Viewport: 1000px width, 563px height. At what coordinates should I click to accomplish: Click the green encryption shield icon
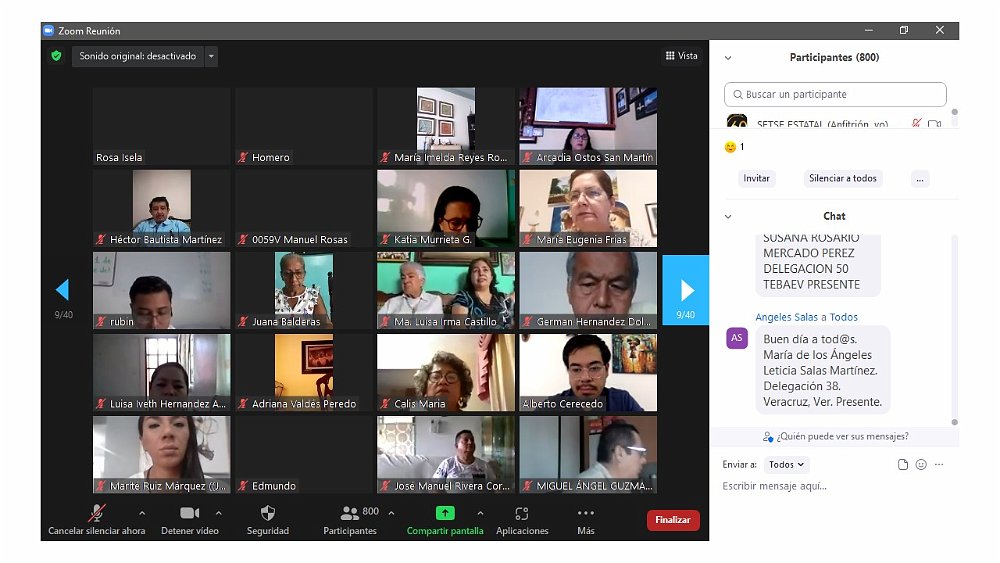[56, 56]
